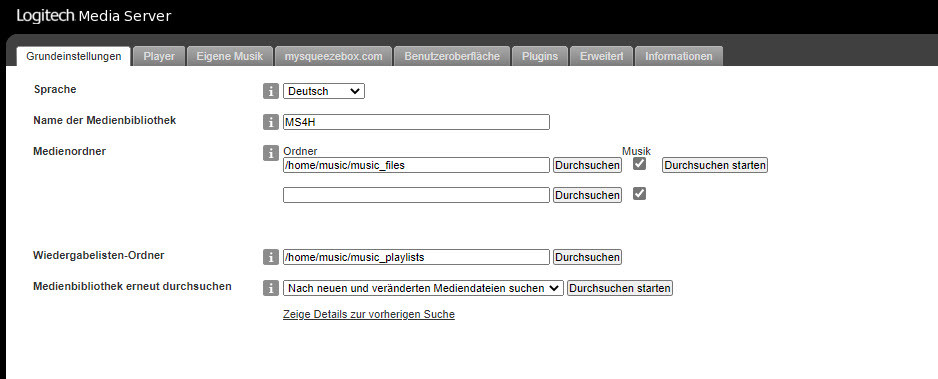Click the /home/music/music_playlists field

pyautogui.click(x=416, y=258)
